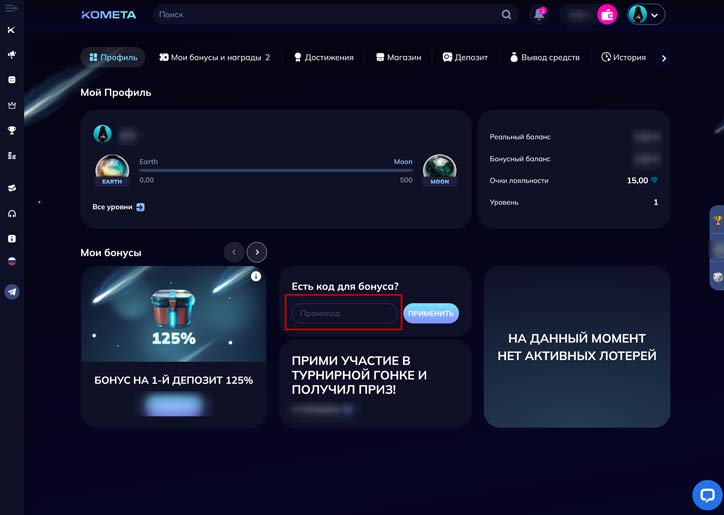724x515 pixels.
Task: Change language via Russian flag icon
Action: (12, 261)
